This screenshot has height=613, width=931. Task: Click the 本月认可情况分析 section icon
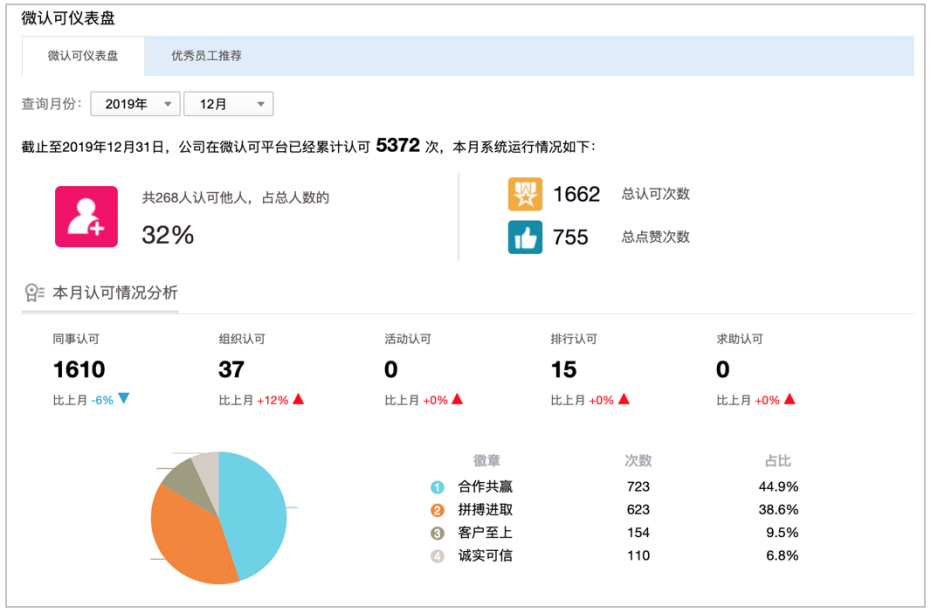click(x=34, y=293)
